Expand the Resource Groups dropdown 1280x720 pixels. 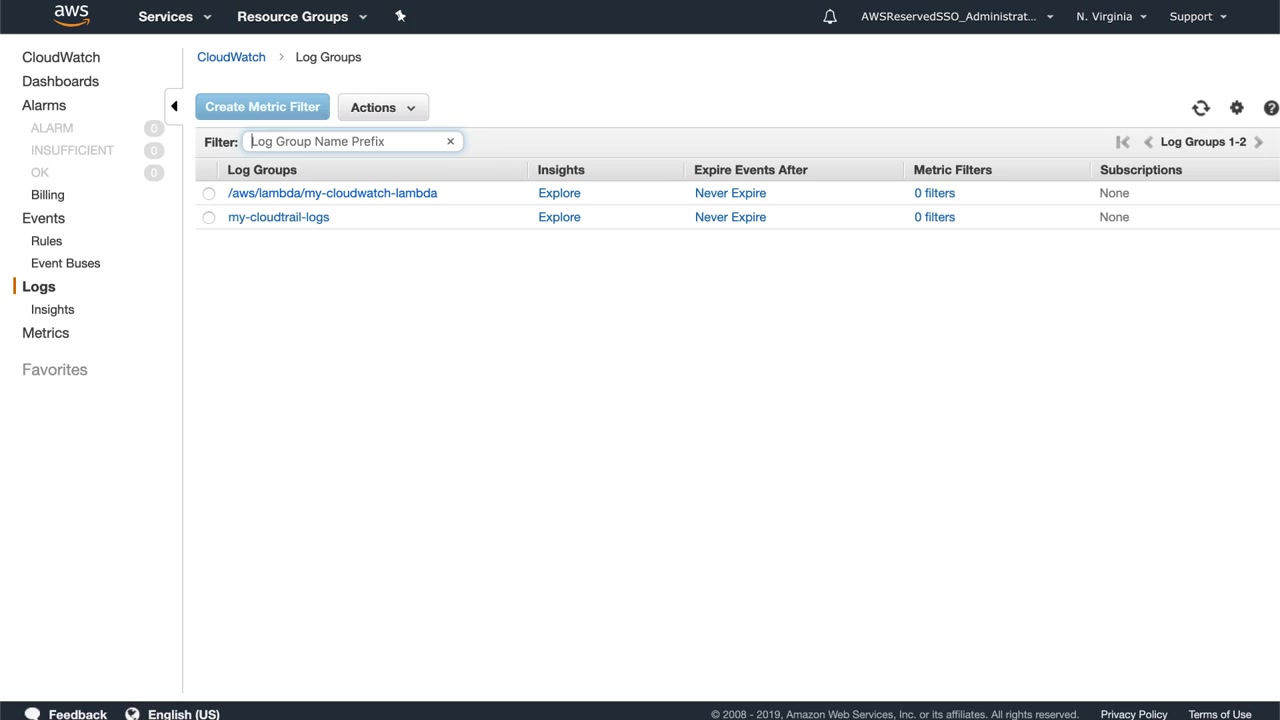pos(302,16)
